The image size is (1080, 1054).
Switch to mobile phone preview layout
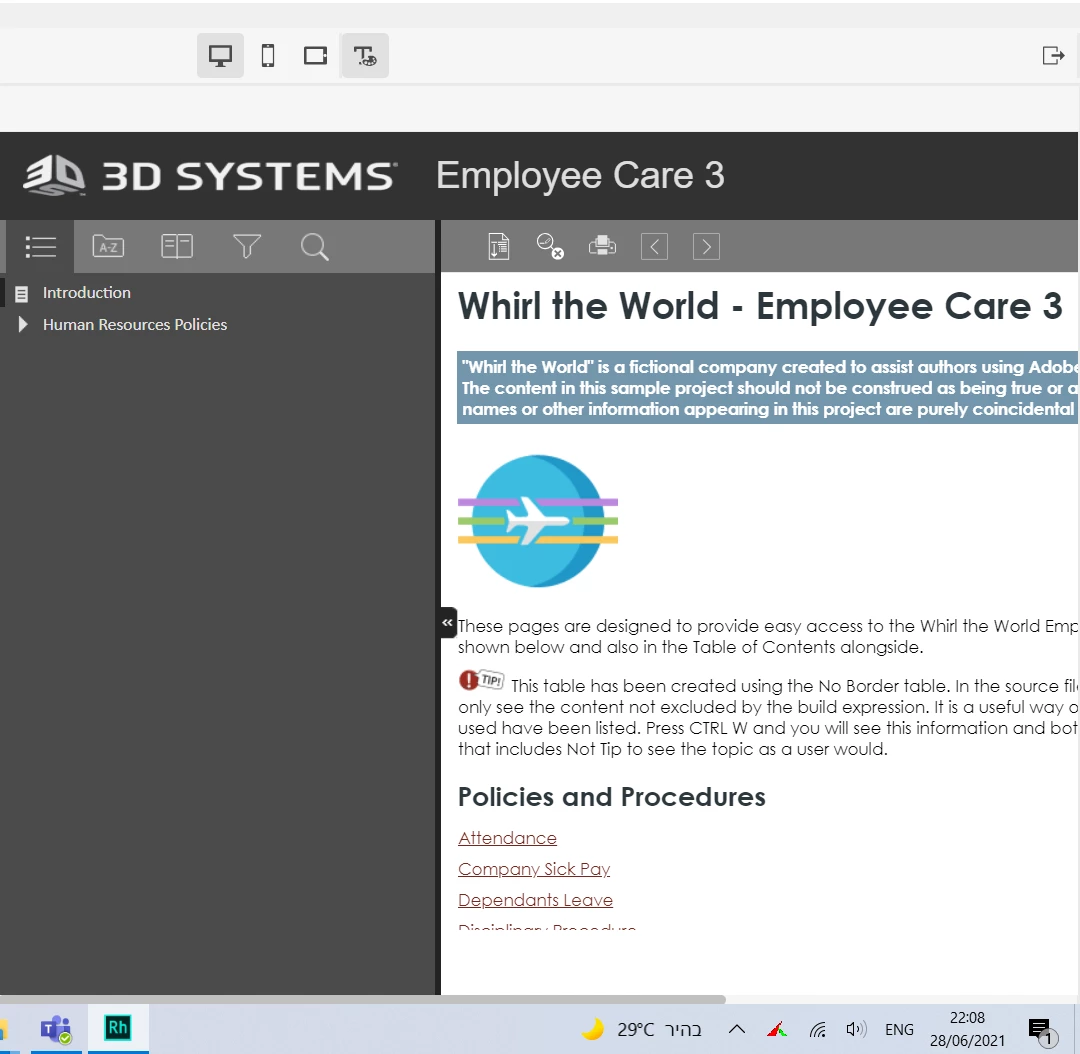tap(268, 56)
